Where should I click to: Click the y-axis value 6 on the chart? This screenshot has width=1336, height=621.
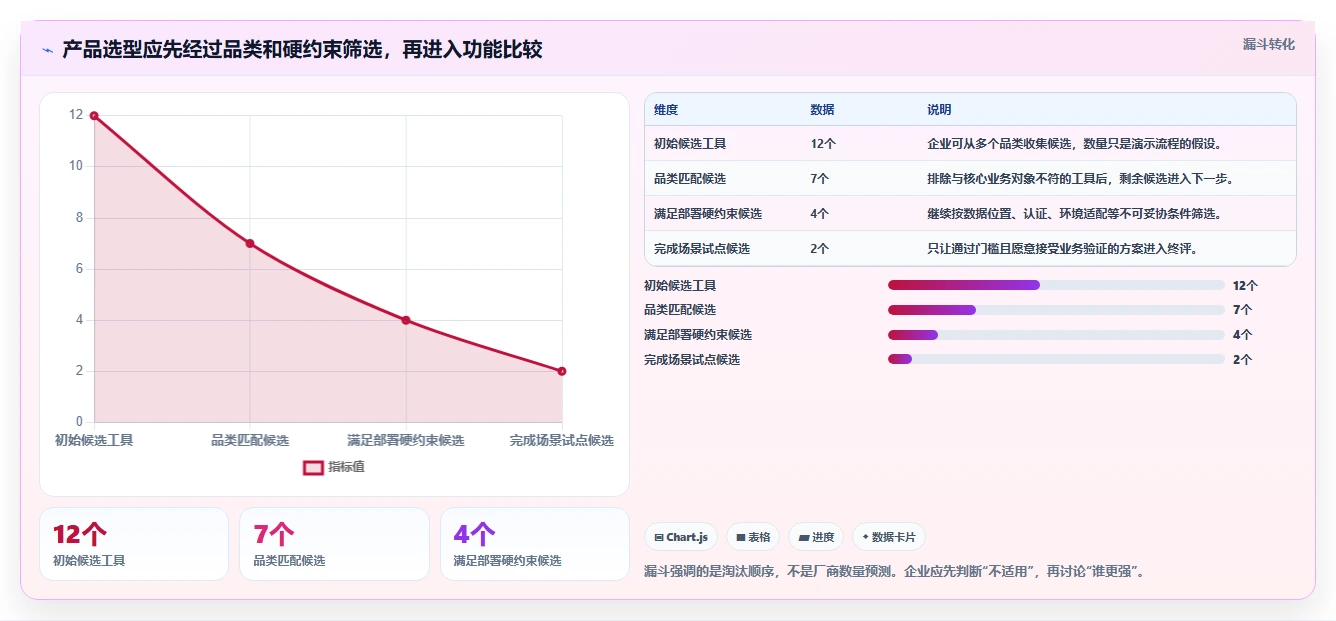(x=79, y=268)
